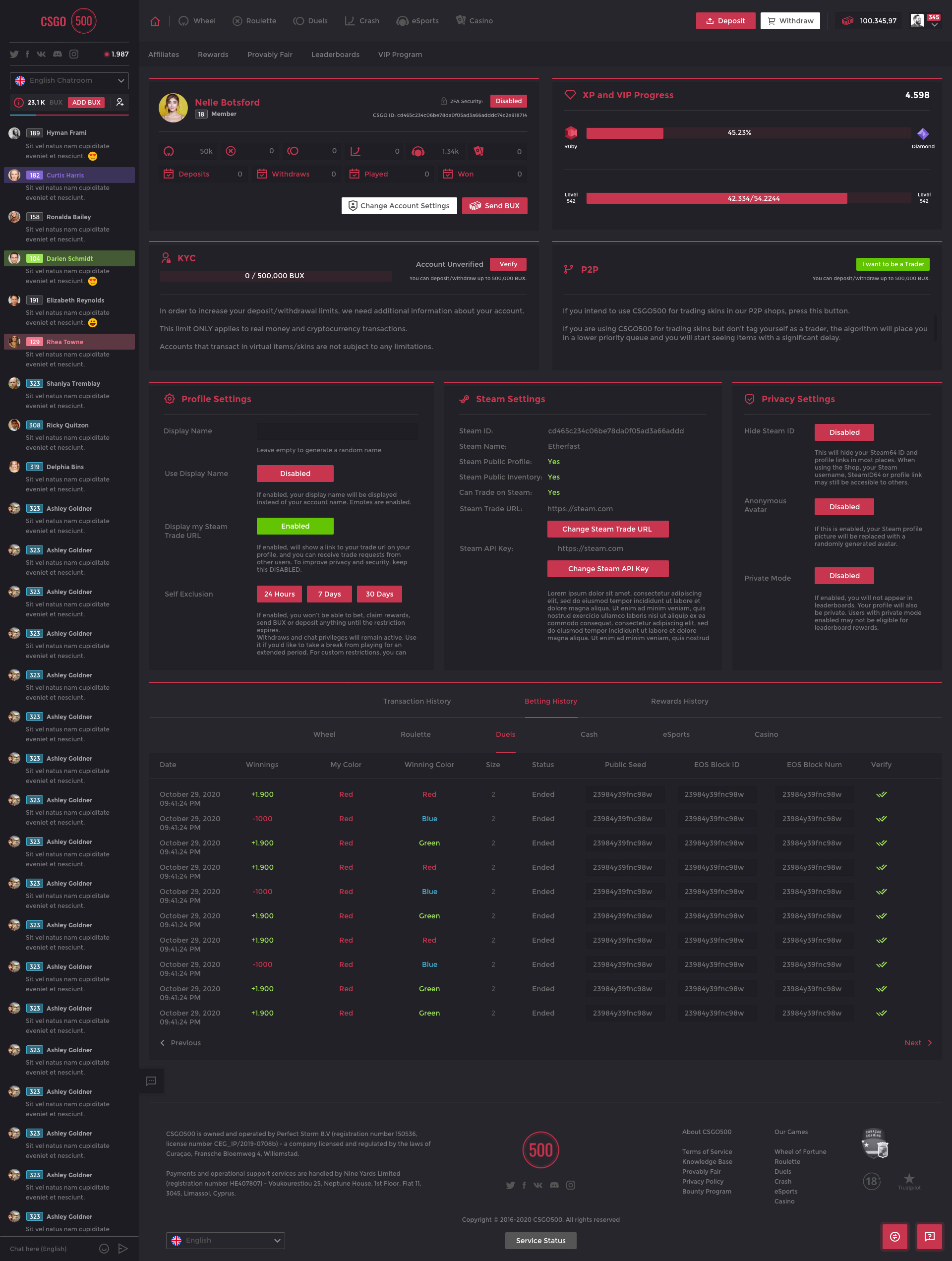
Task: Toggle Display my Steam Trade URL Enabled
Action: pos(295,526)
